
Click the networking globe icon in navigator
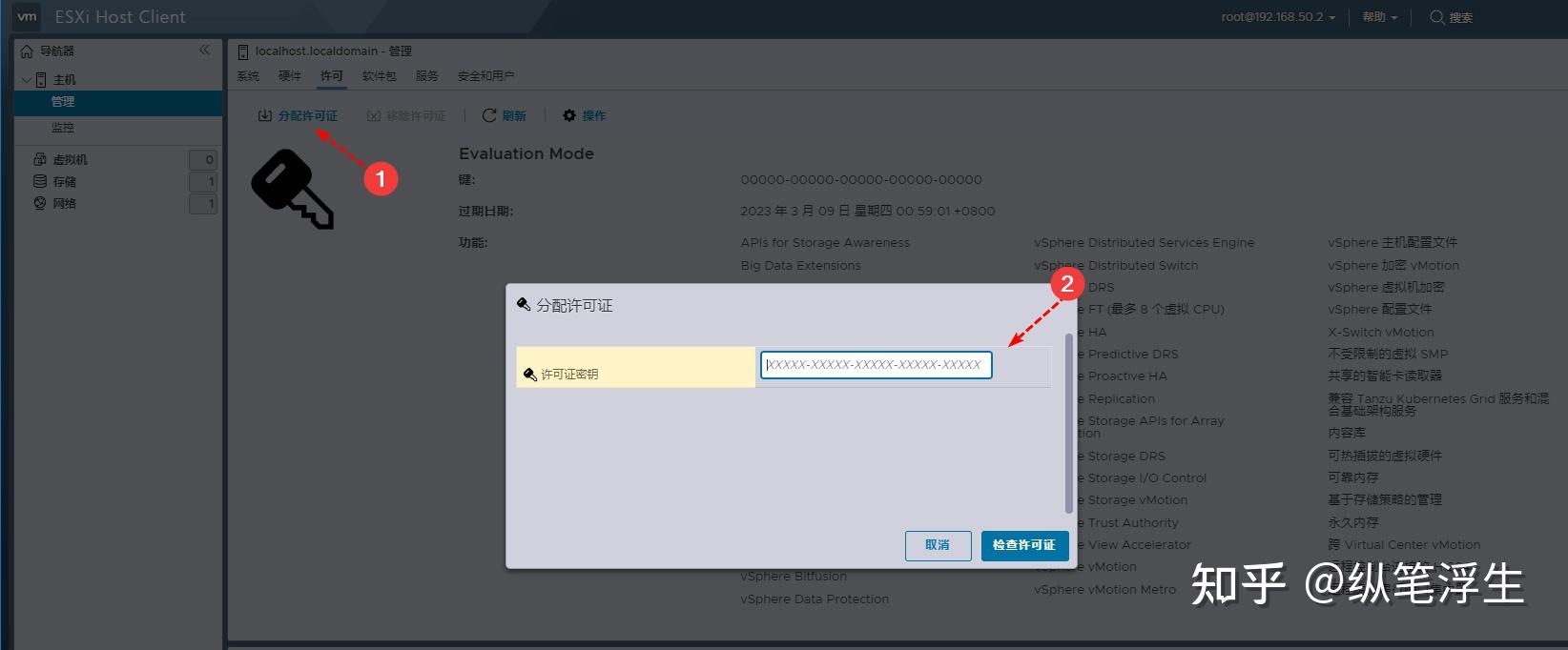click(x=40, y=203)
